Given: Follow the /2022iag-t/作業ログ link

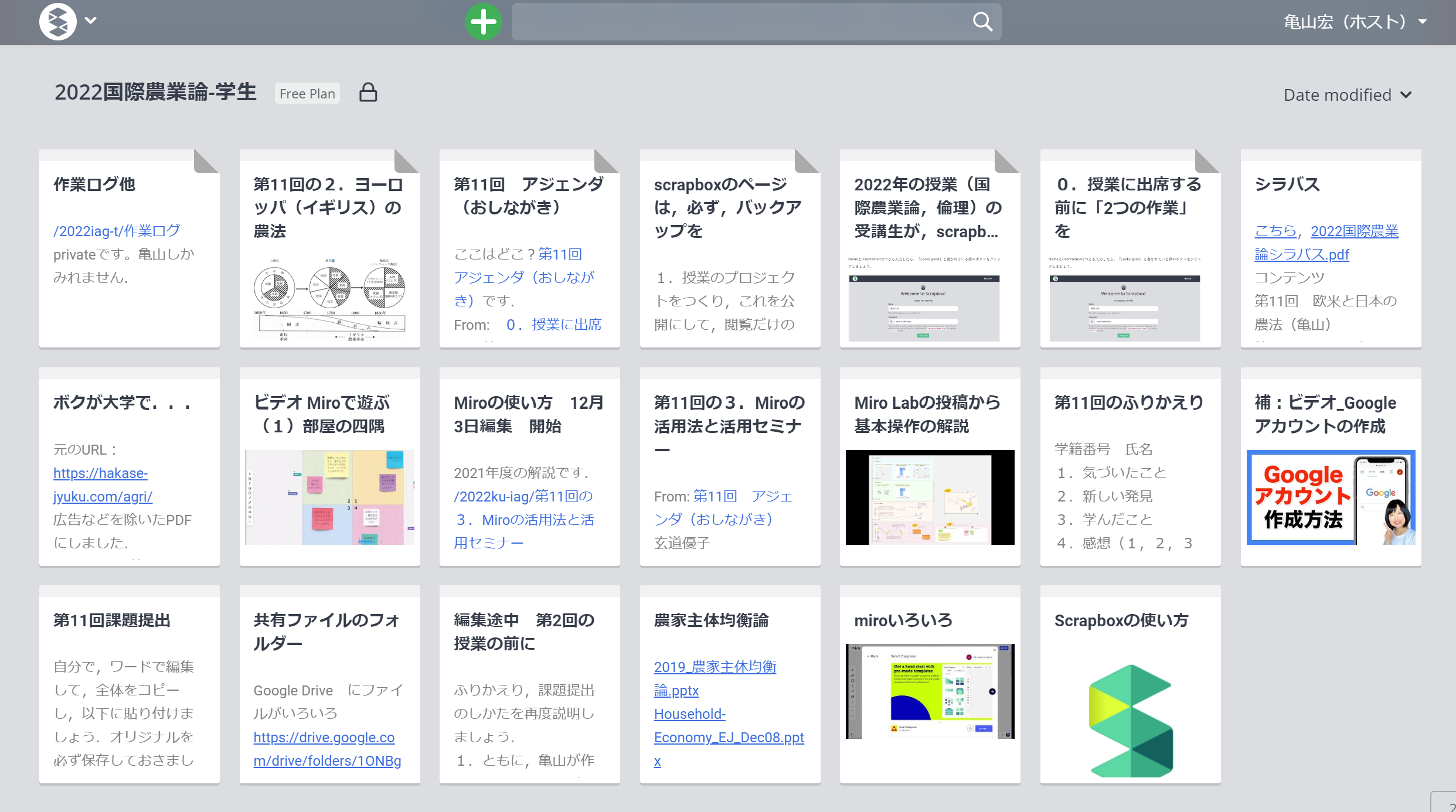Looking at the screenshot, I should [x=117, y=231].
